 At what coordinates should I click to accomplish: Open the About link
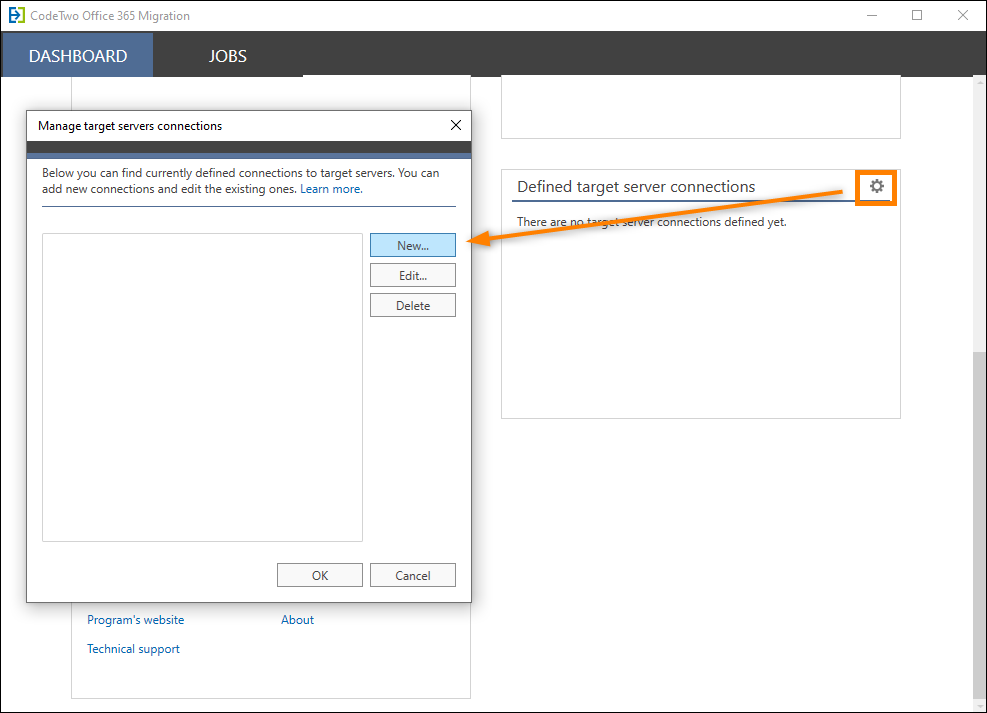297,620
